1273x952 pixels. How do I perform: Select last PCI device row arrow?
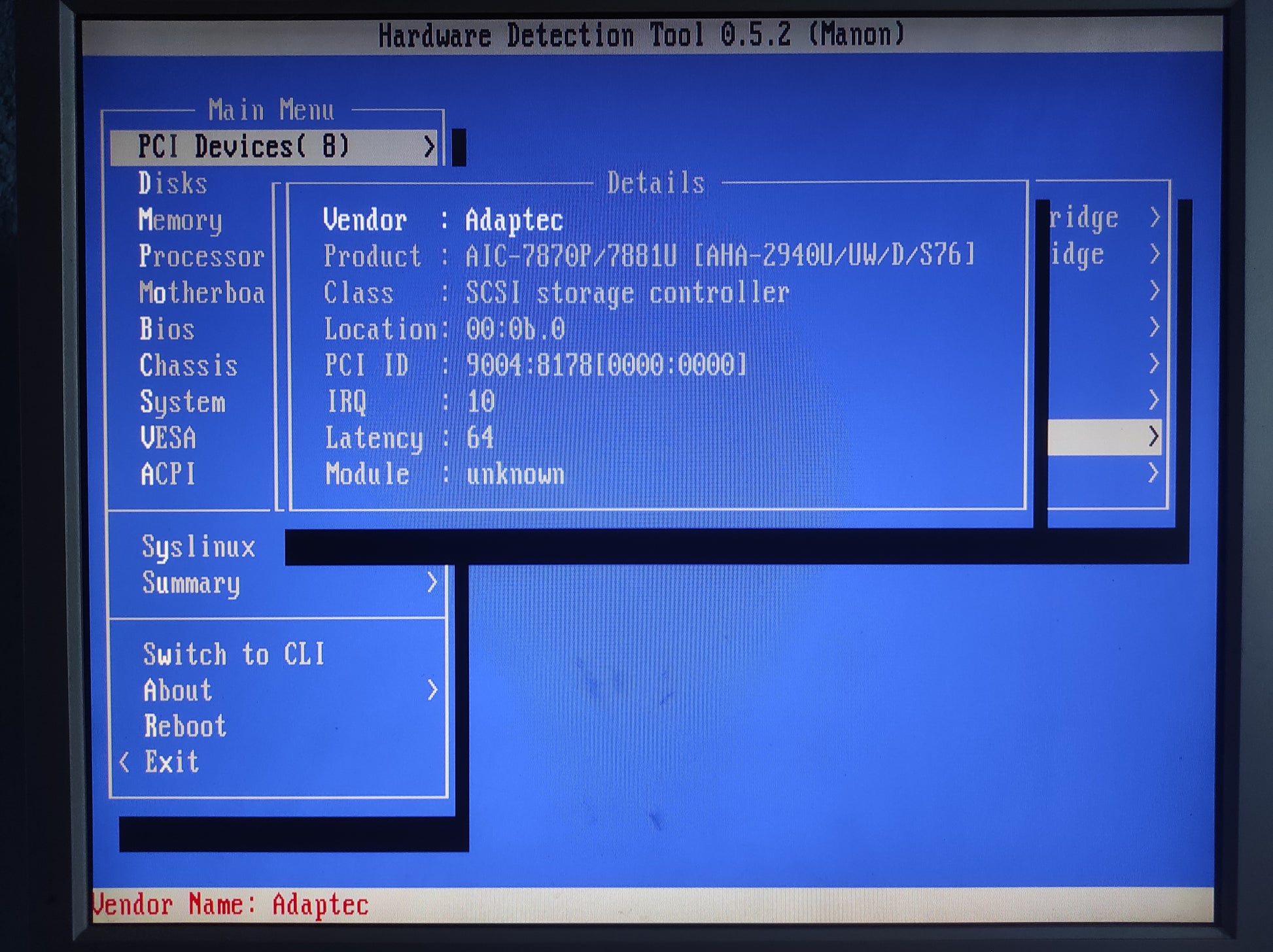pyautogui.click(x=1153, y=472)
